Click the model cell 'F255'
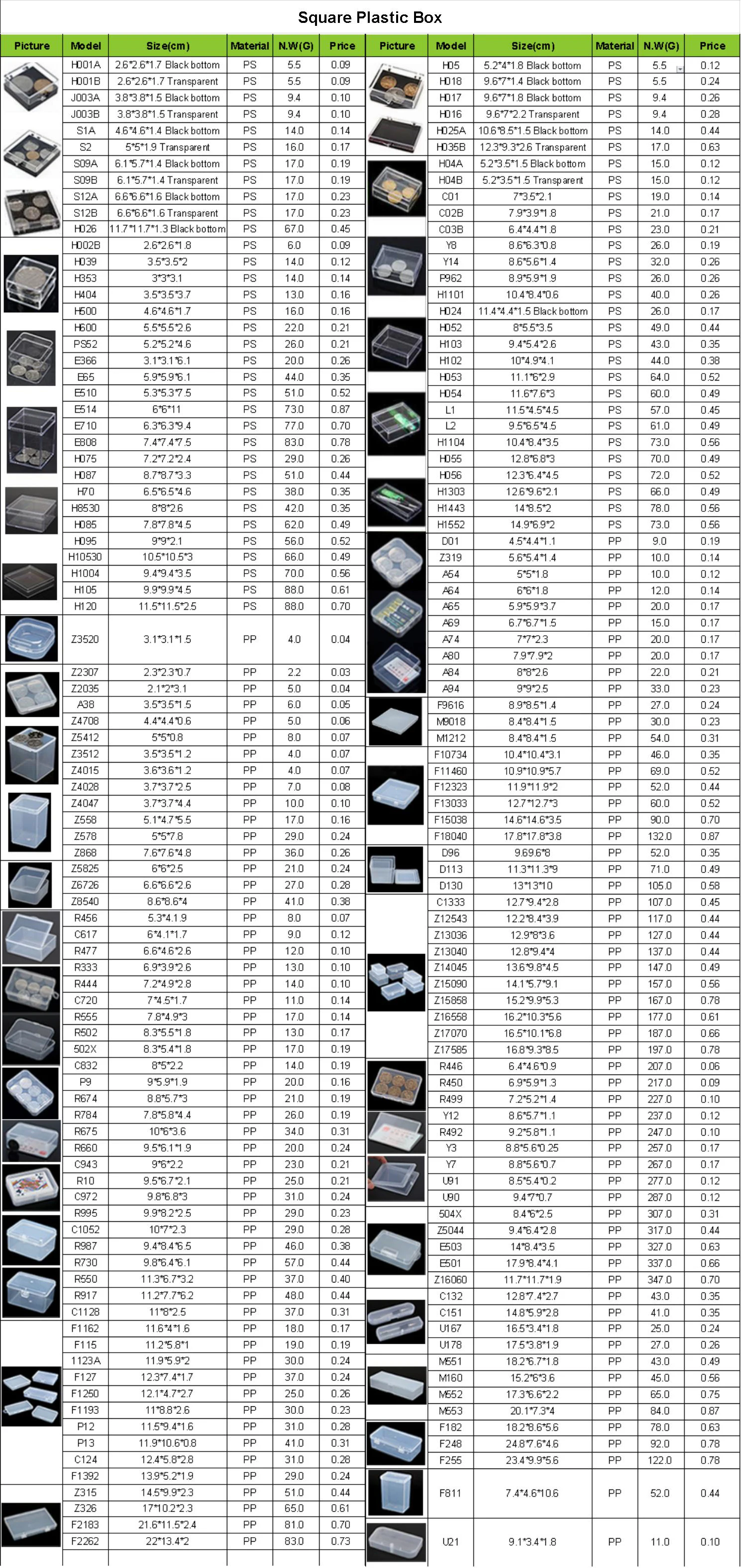Image resolution: width=741 pixels, height=1568 pixels. (450, 1460)
